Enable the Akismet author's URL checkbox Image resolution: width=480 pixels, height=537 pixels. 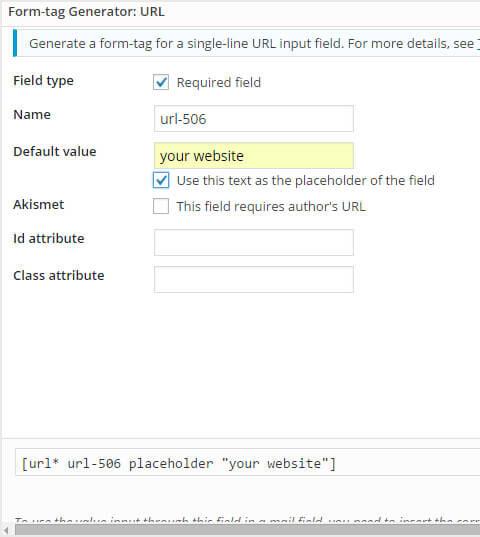[x=161, y=206]
